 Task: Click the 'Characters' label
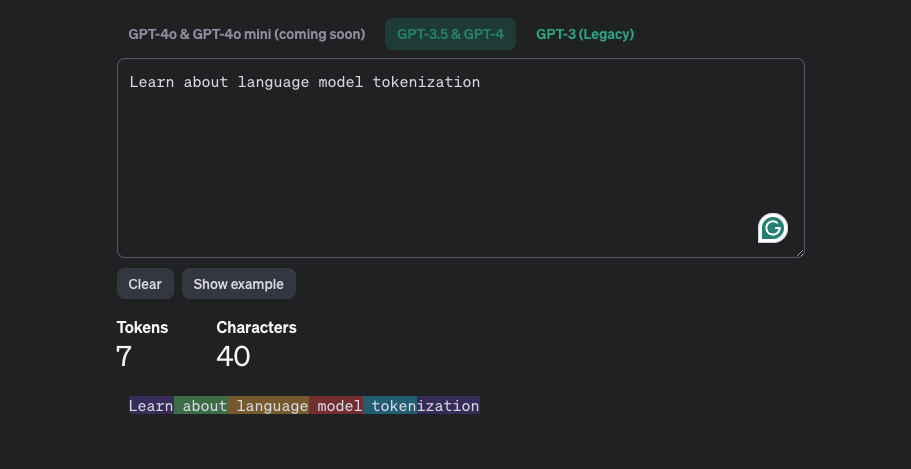(256, 328)
